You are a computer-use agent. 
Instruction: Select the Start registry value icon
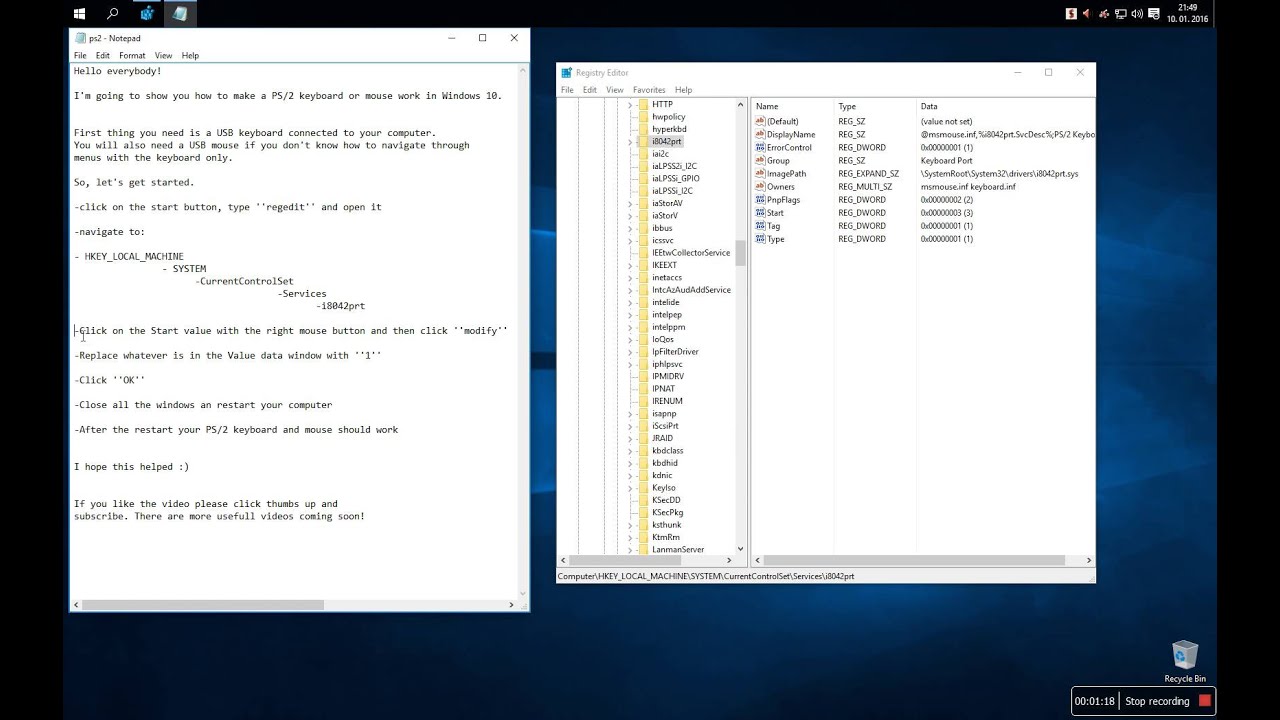(760, 213)
